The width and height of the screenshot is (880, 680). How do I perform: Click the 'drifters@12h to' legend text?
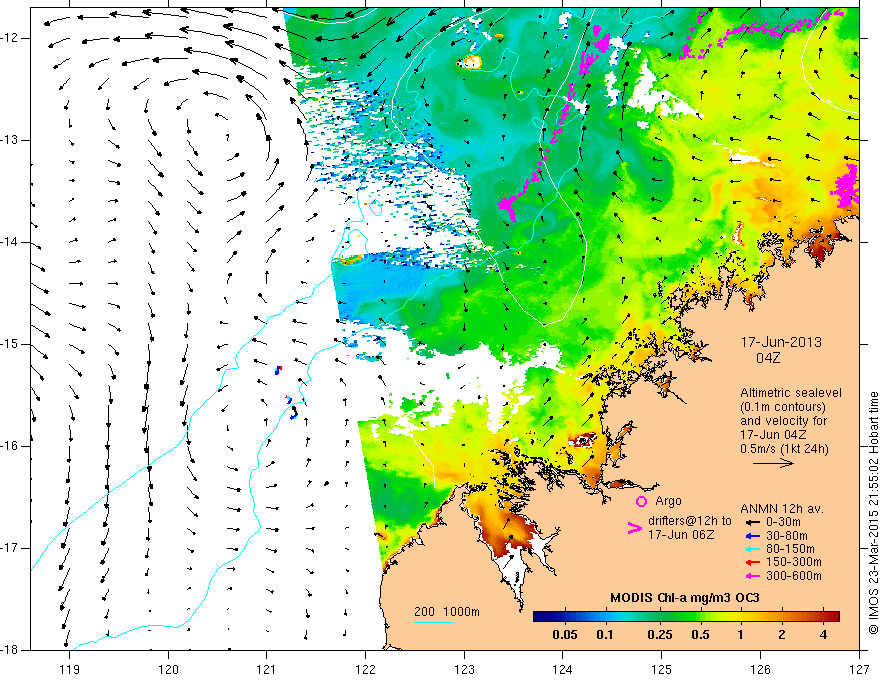click(x=690, y=521)
